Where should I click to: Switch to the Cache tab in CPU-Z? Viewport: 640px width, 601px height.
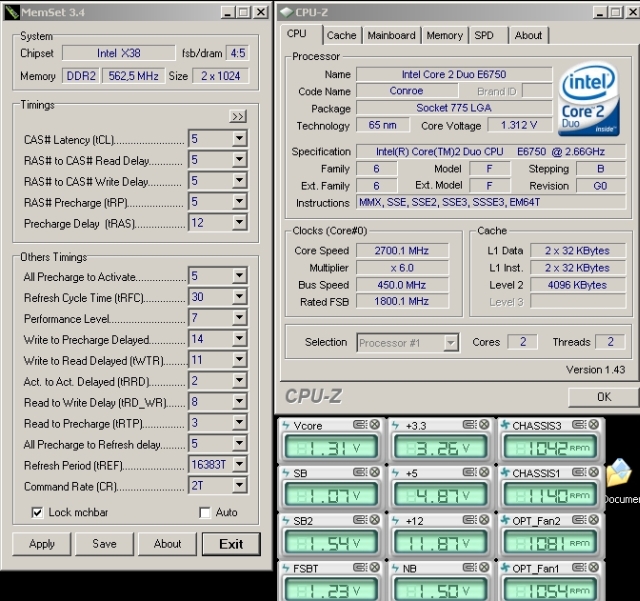click(342, 36)
